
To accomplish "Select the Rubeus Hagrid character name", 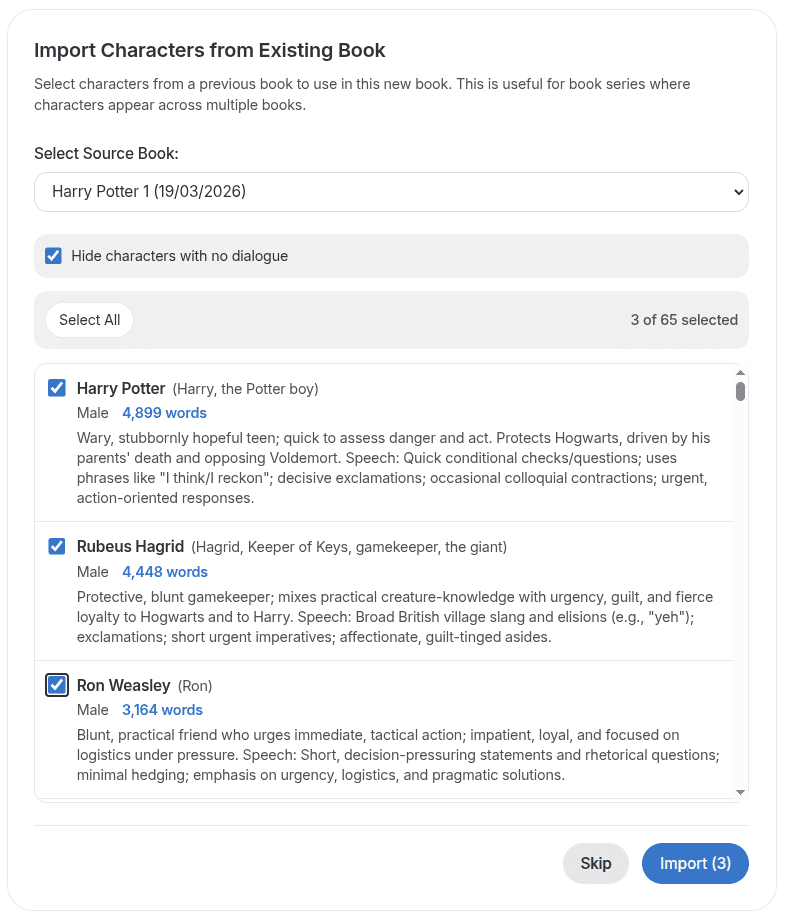I will [130, 546].
